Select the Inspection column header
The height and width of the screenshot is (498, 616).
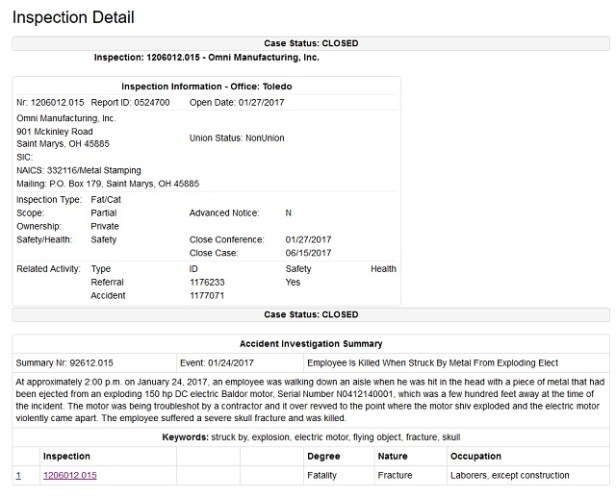pyautogui.click(x=66, y=456)
